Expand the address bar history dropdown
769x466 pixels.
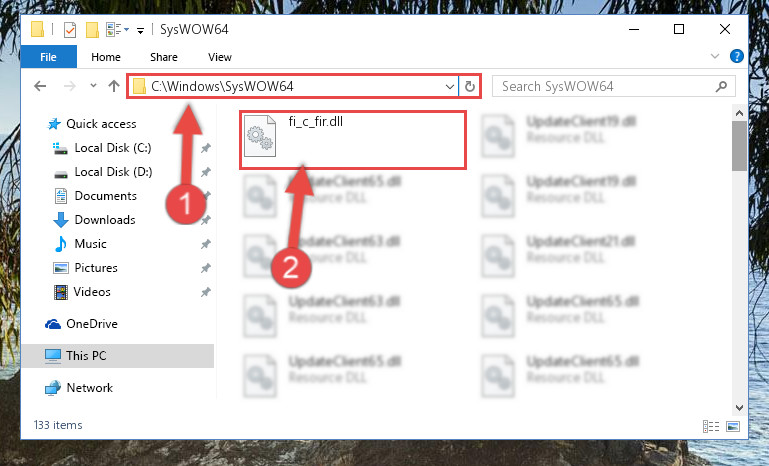449,87
